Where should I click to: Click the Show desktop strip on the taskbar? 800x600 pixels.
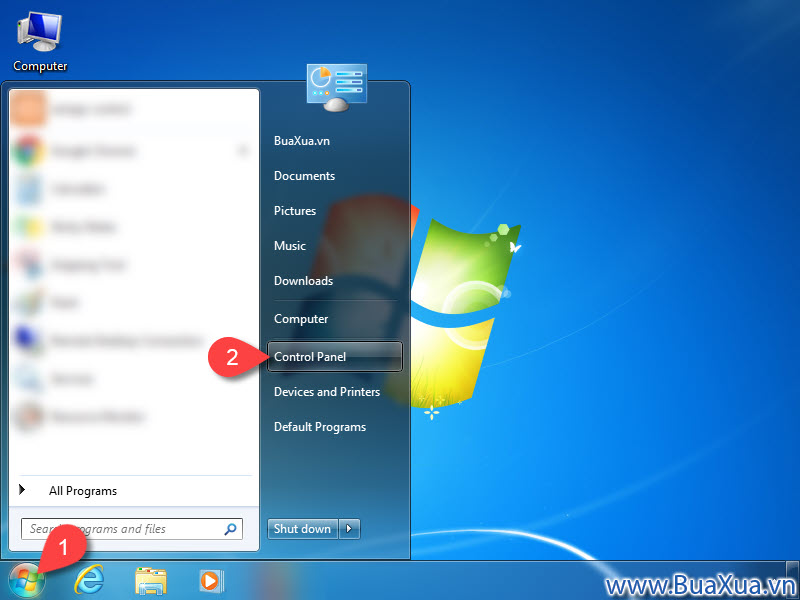(x=794, y=581)
